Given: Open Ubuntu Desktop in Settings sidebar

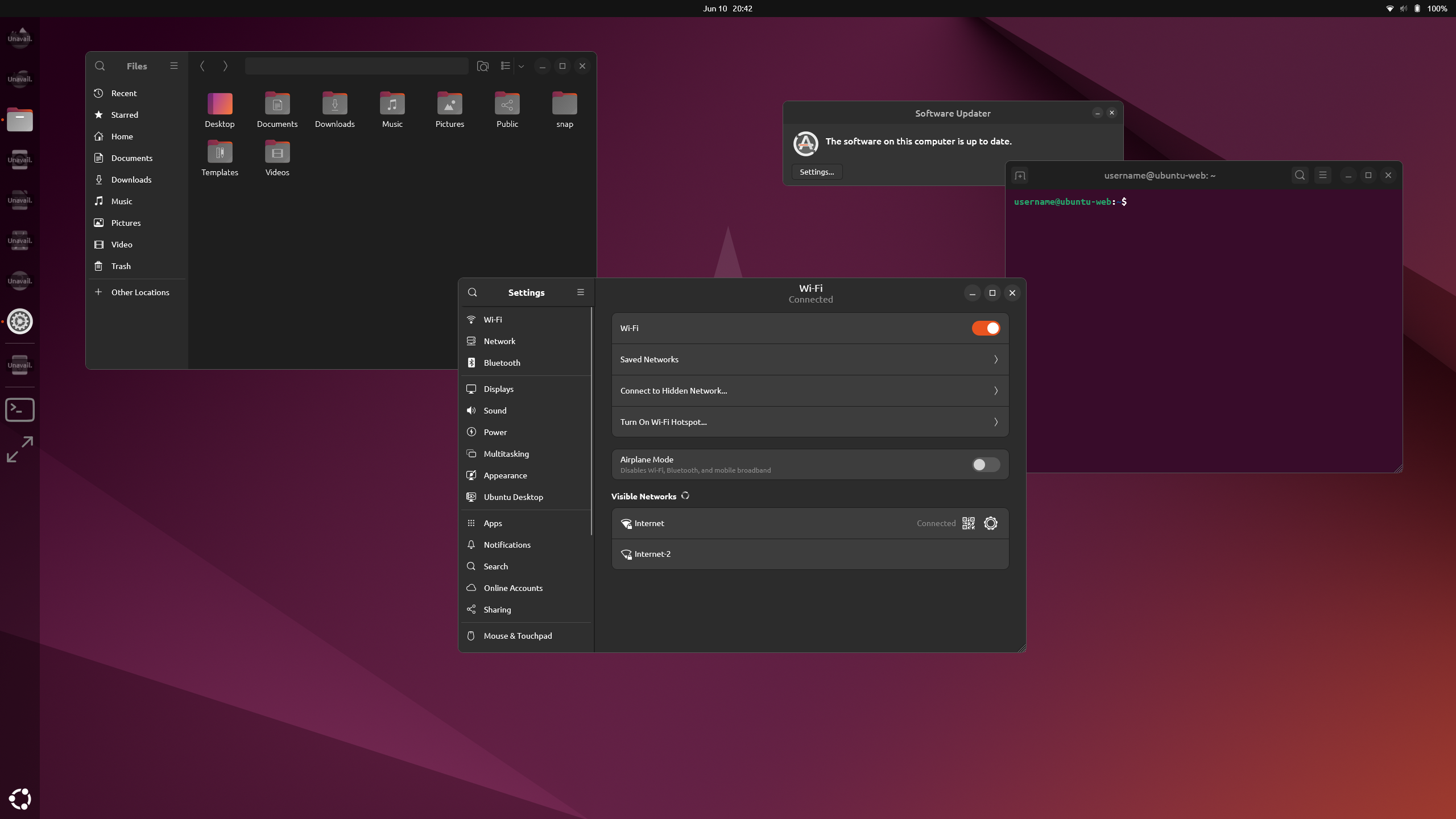Looking at the screenshot, I should [x=525, y=497].
